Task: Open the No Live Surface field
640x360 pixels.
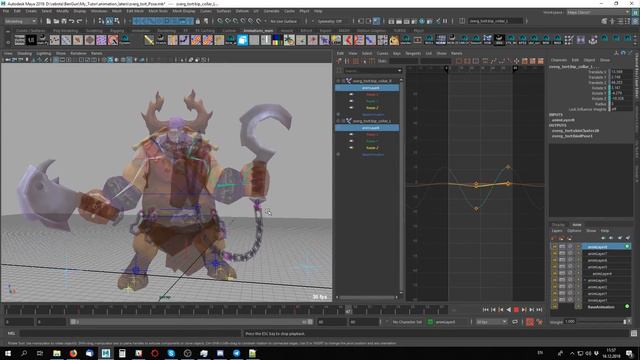Action: [x=284, y=21]
